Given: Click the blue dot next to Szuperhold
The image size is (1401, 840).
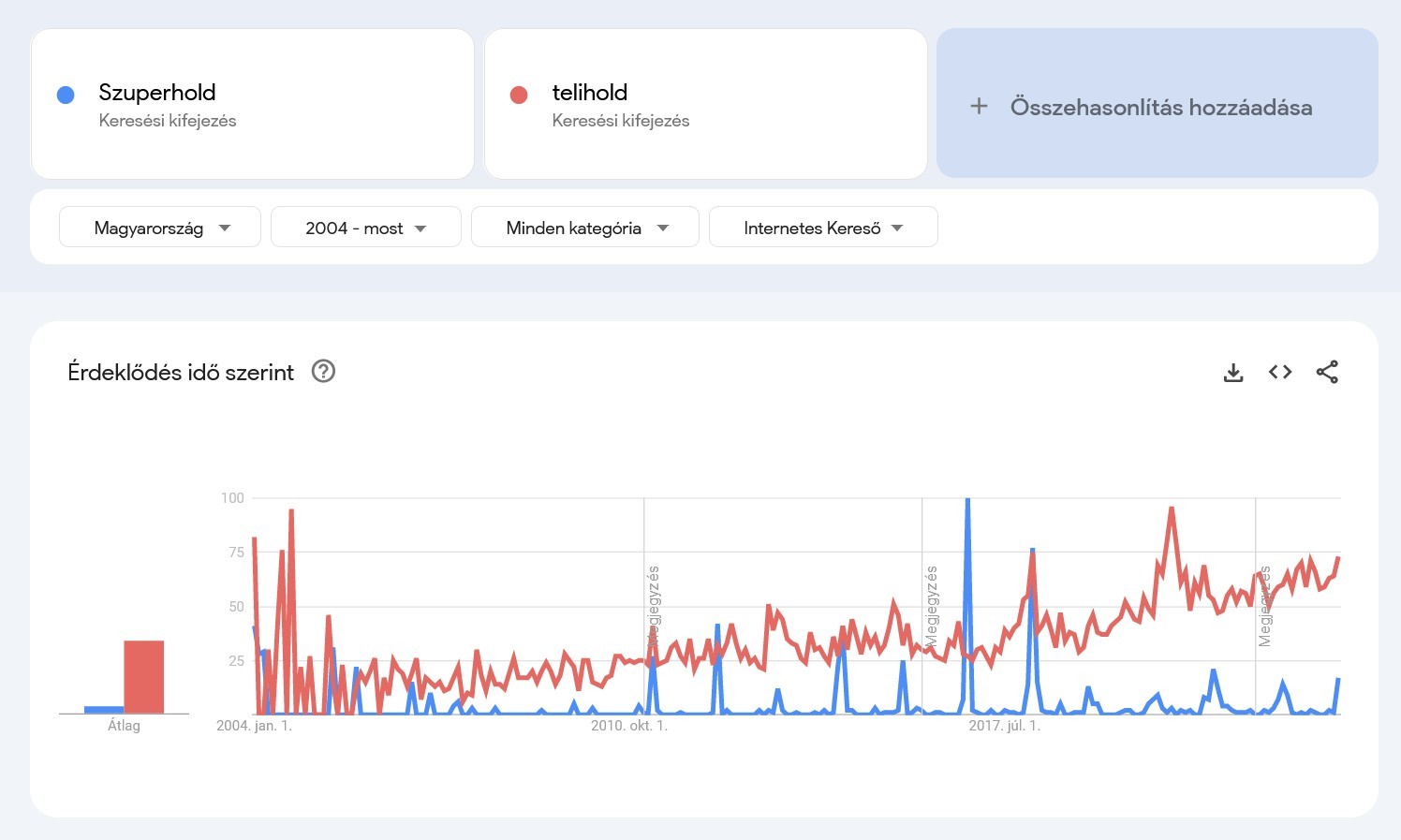Looking at the screenshot, I should [66, 95].
